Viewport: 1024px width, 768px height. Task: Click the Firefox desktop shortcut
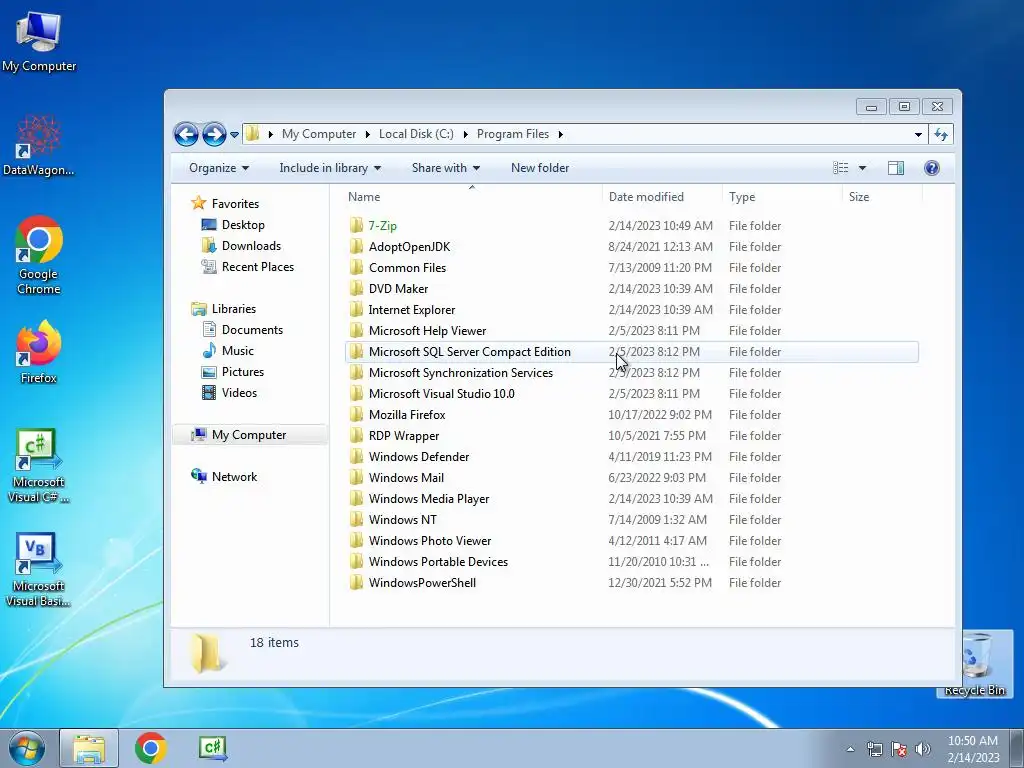click(39, 353)
